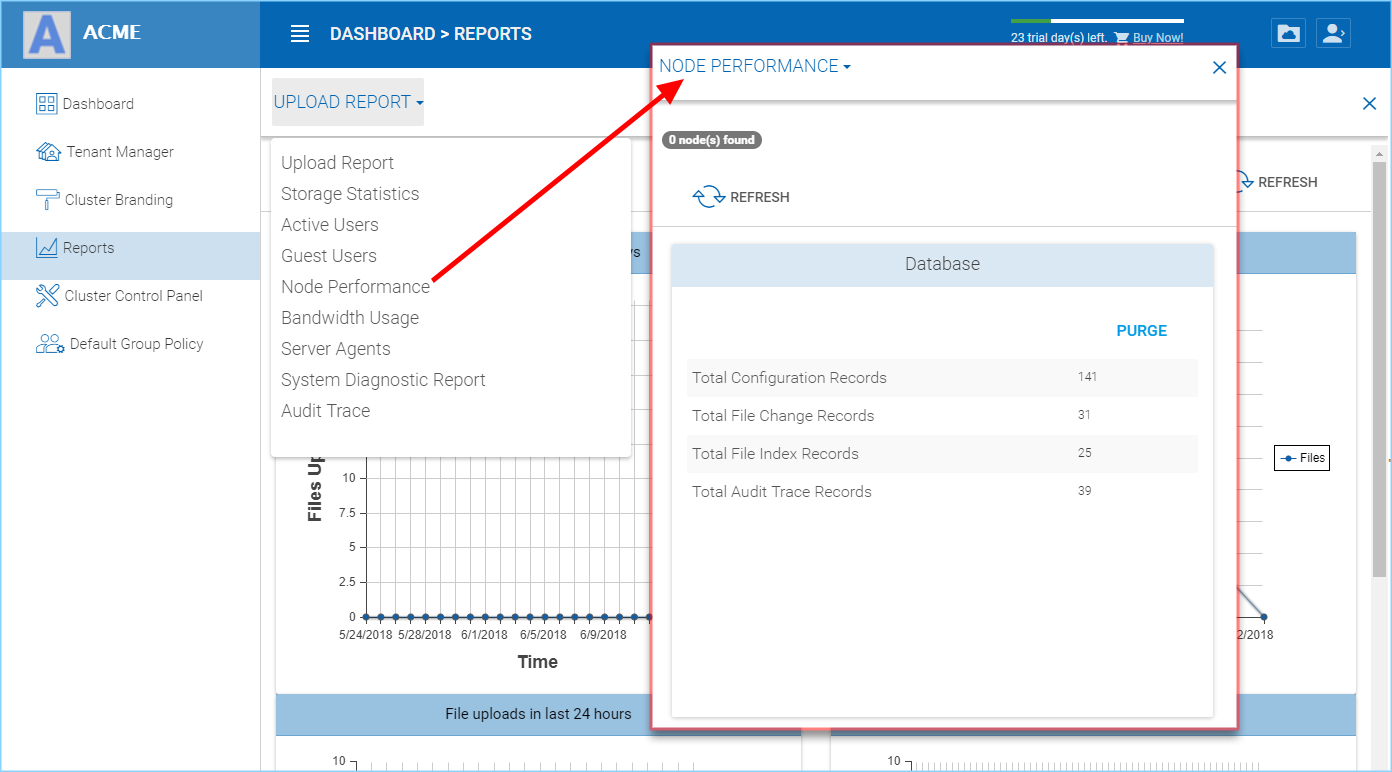The image size is (1392, 772).
Task: Click the PURGE button
Action: point(1142,331)
